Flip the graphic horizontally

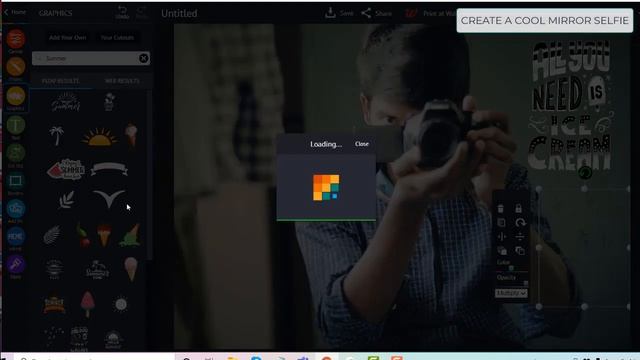[x=502, y=236]
